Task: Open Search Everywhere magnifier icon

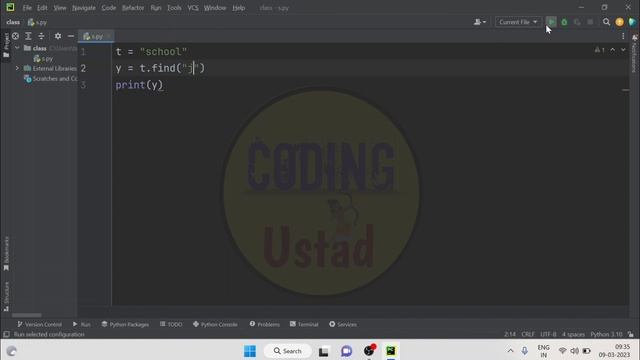Action: (607, 22)
